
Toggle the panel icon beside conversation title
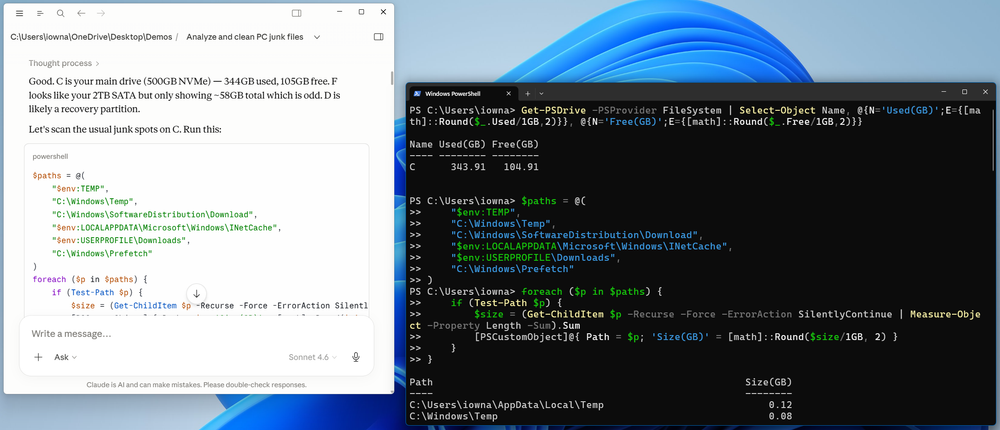click(378, 37)
